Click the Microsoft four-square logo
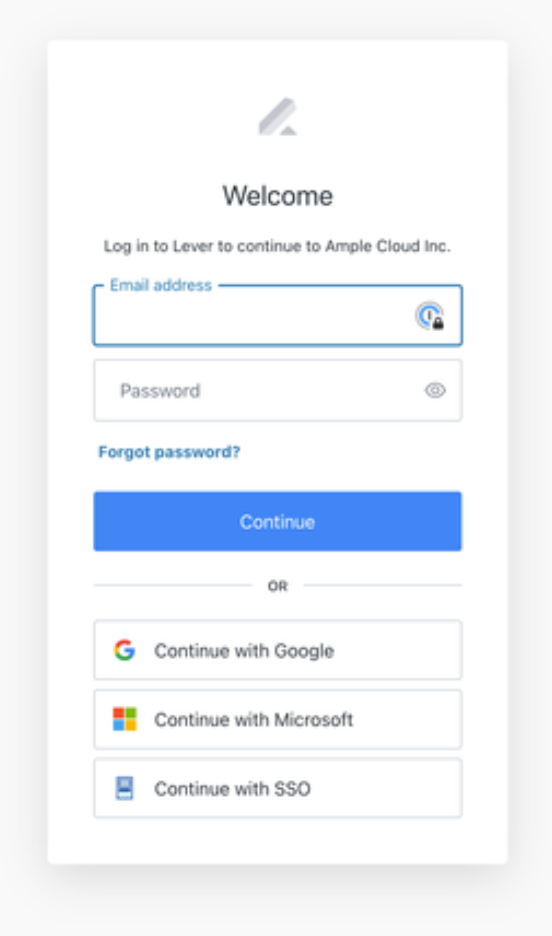This screenshot has height=936, width=552. [x=125, y=719]
